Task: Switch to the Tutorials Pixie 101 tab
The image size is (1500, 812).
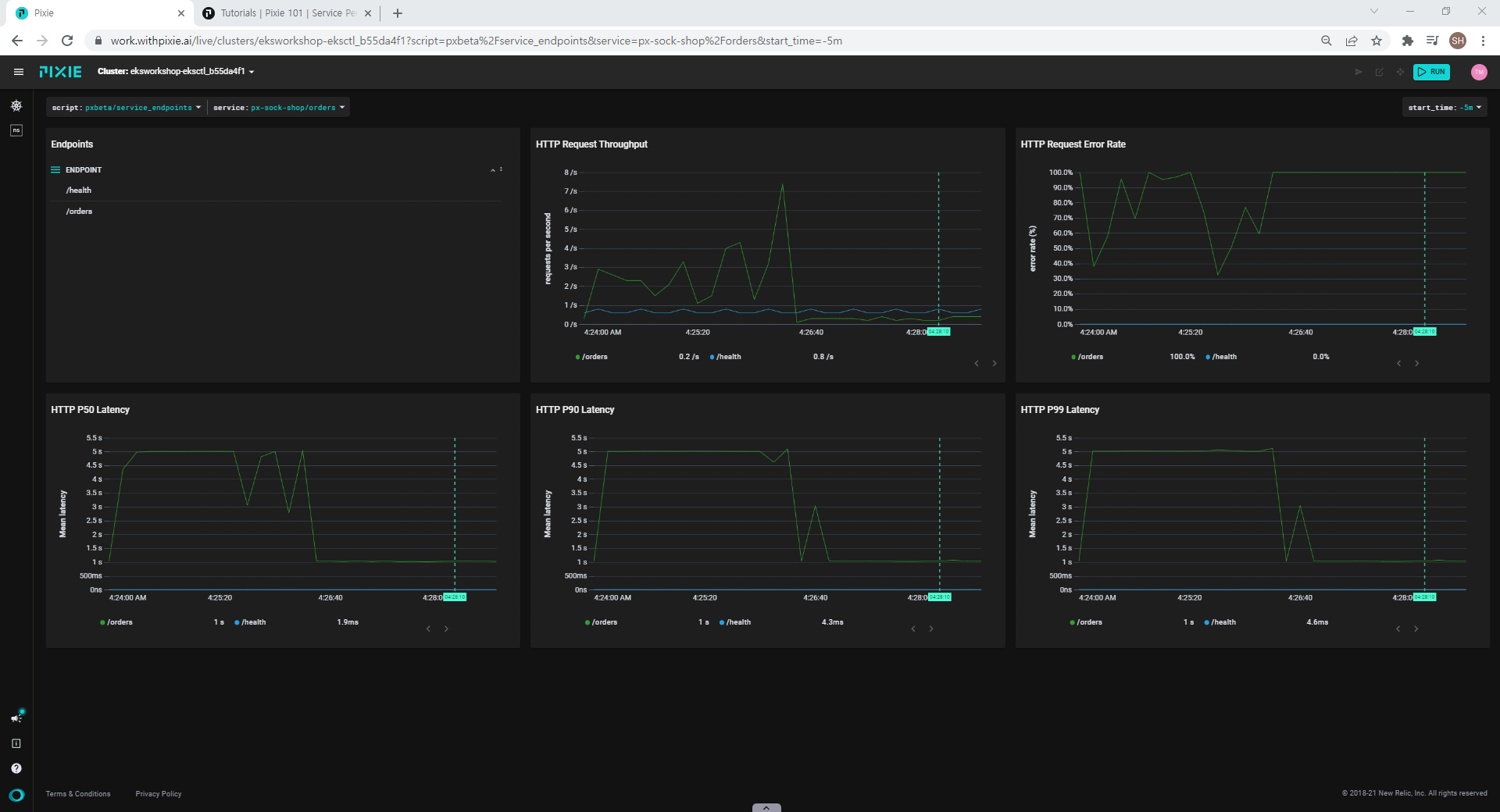Action: click(x=286, y=13)
